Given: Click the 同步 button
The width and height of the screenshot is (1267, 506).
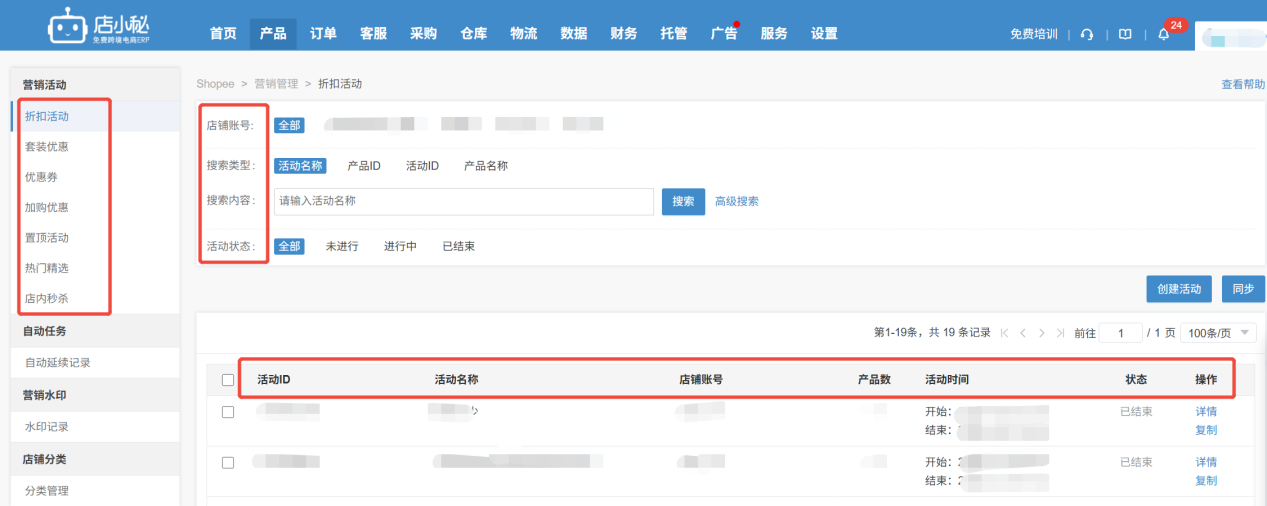Looking at the screenshot, I should (1243, 289).
